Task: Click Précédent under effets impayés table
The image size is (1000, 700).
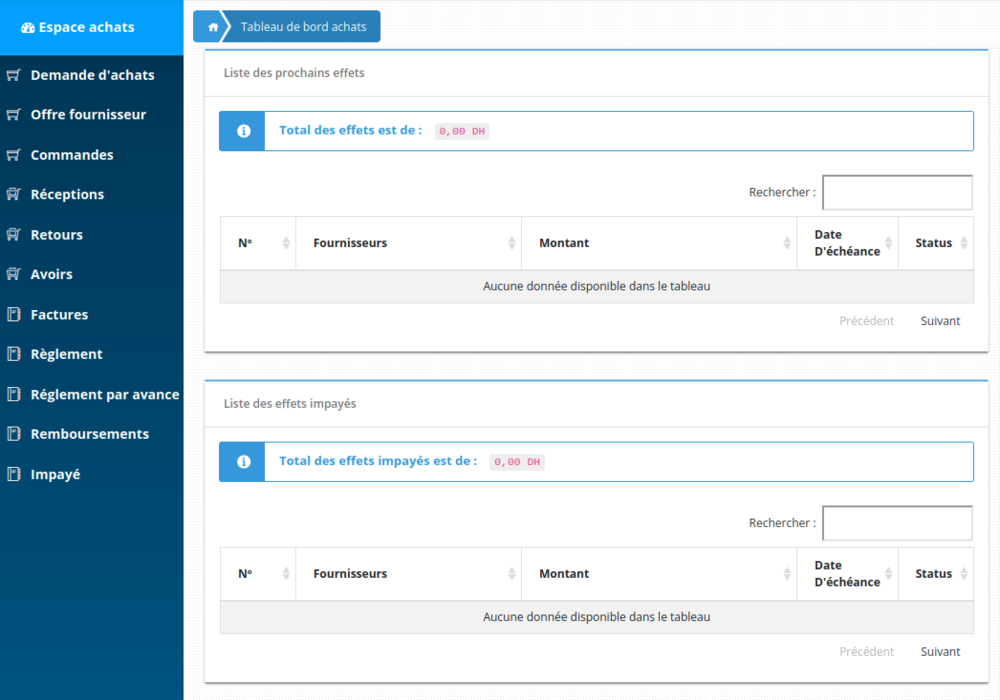Action: click(866, 652)
